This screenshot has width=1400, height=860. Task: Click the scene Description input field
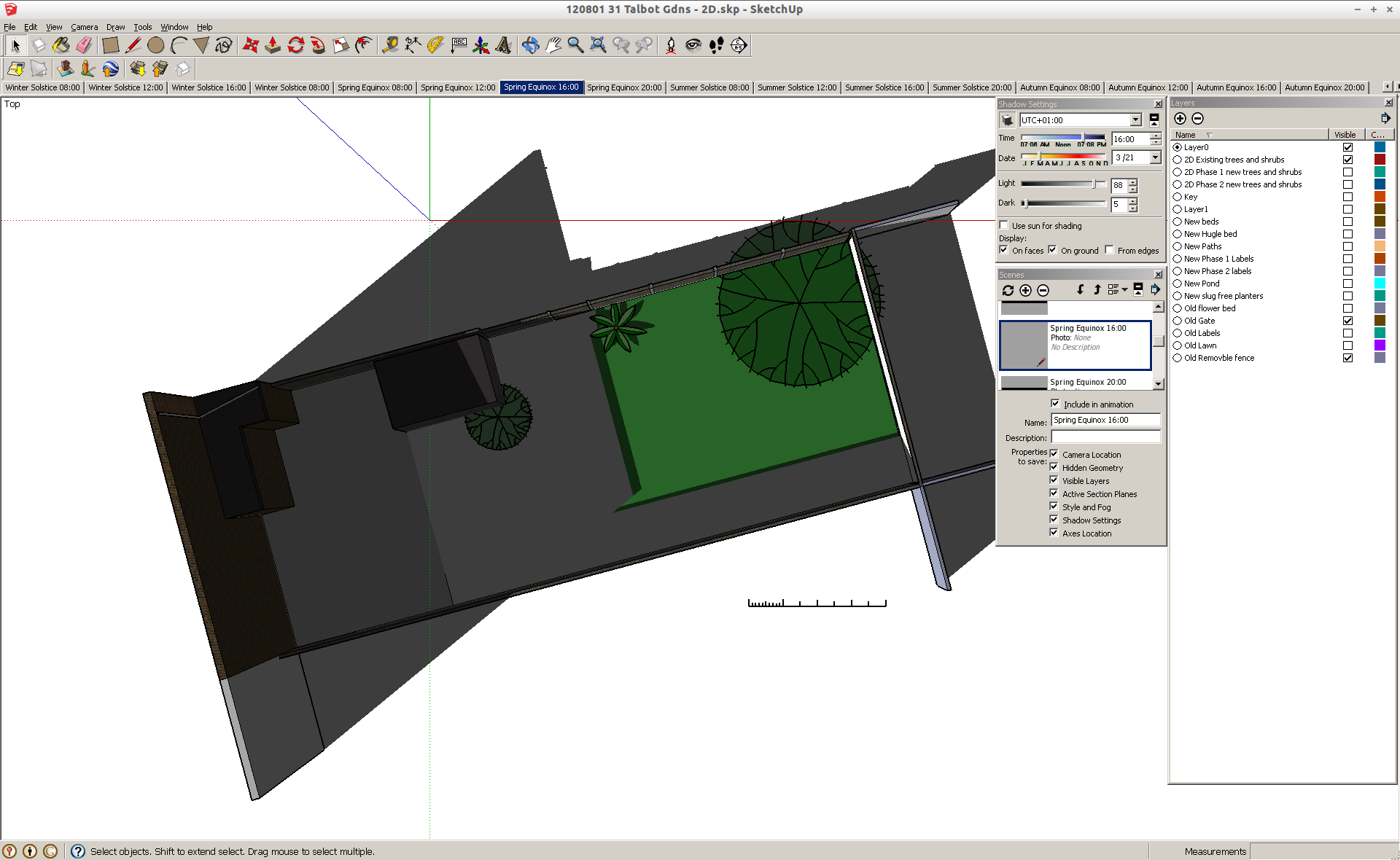(x=1105, y=437)
